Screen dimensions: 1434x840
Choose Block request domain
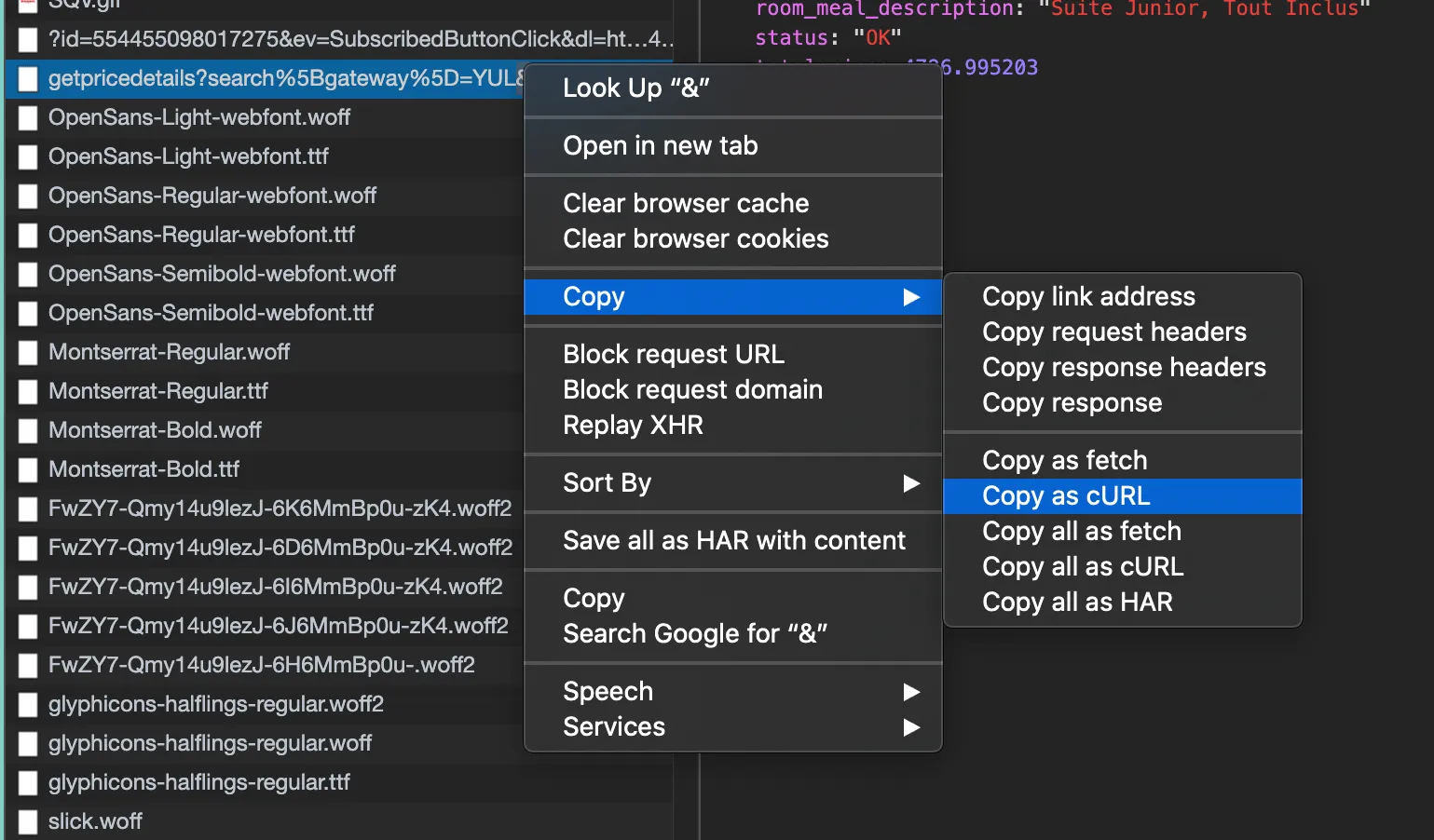(732, 390)
